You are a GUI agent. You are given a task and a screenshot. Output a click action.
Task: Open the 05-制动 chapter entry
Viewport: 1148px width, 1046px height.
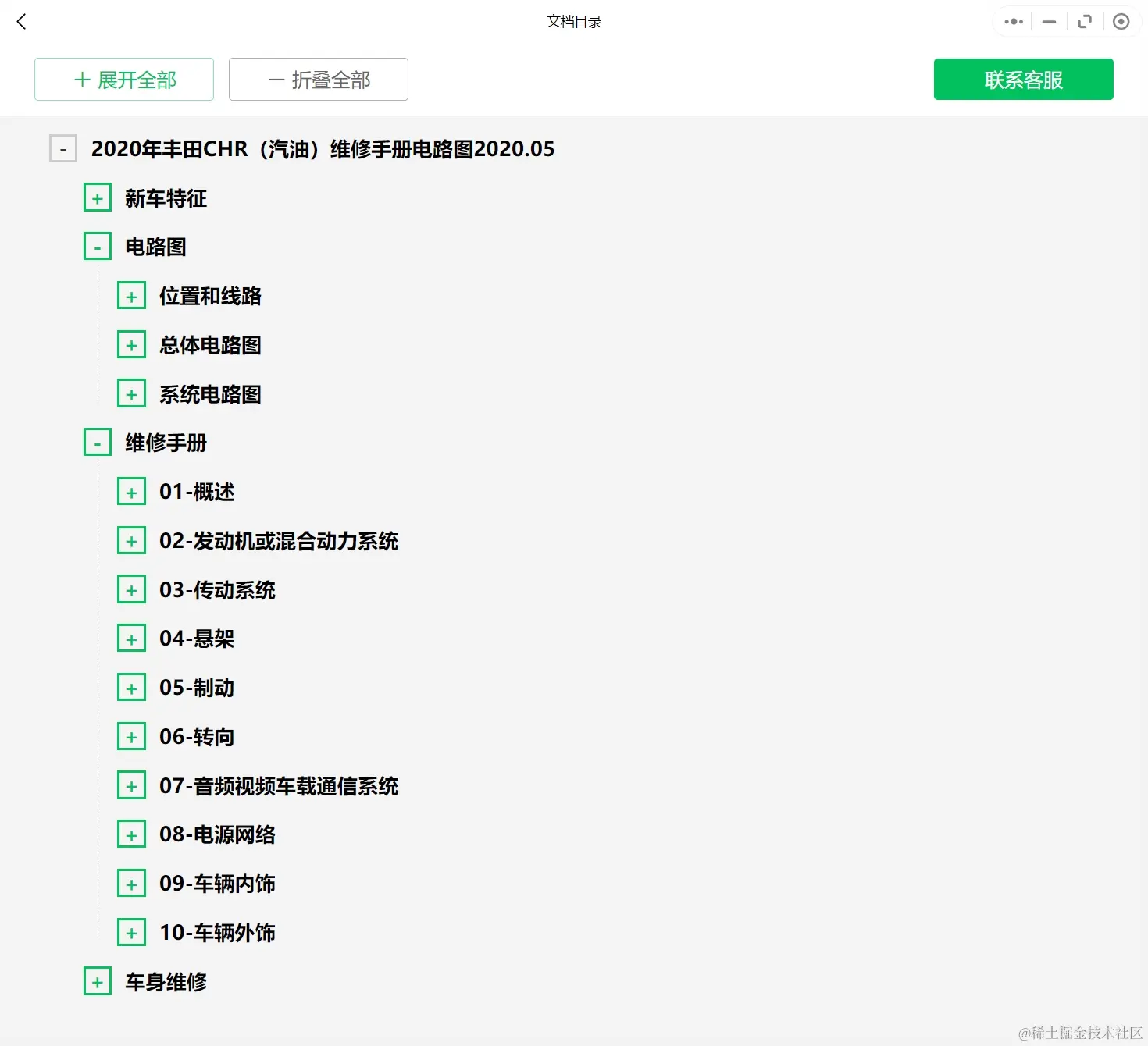point(196,687)
